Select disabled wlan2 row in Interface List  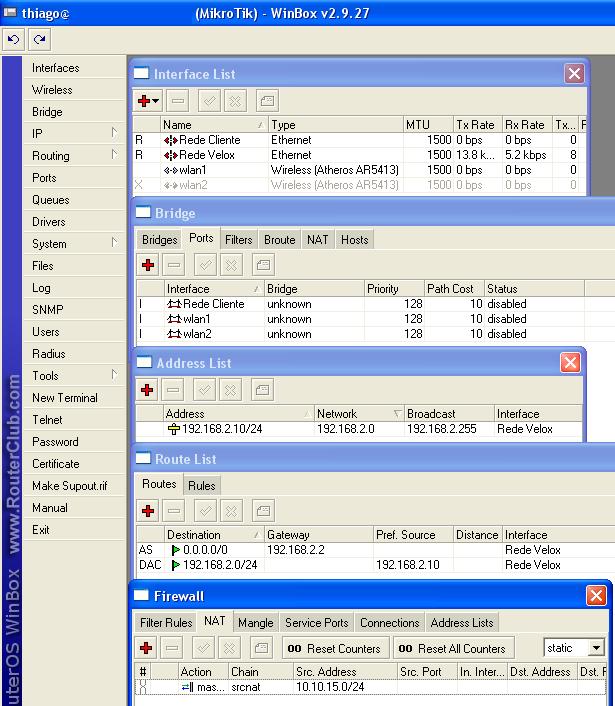(359, 185)
